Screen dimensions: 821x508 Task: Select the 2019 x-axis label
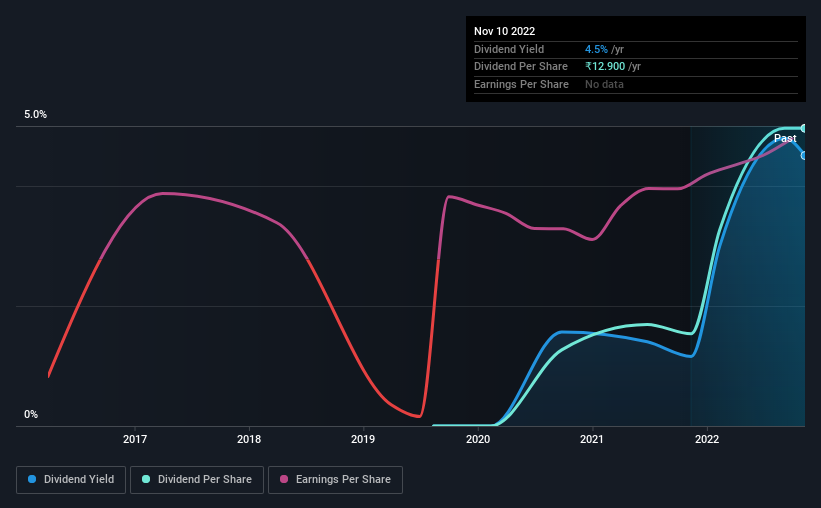click(363, 439)
